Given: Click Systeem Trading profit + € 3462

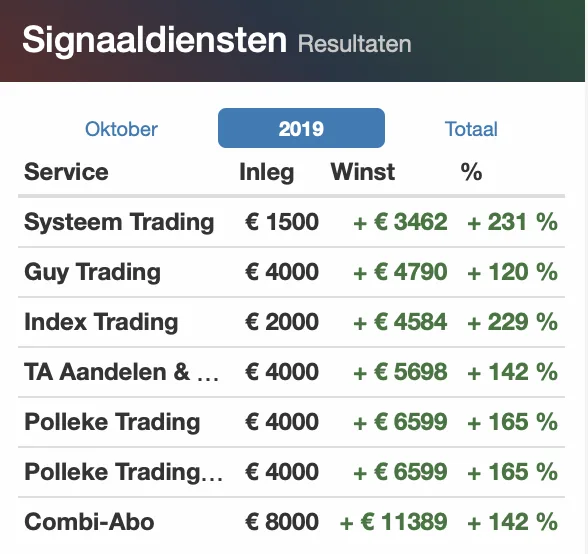Looking at the screenshot, I should click(x=400, y=222).
